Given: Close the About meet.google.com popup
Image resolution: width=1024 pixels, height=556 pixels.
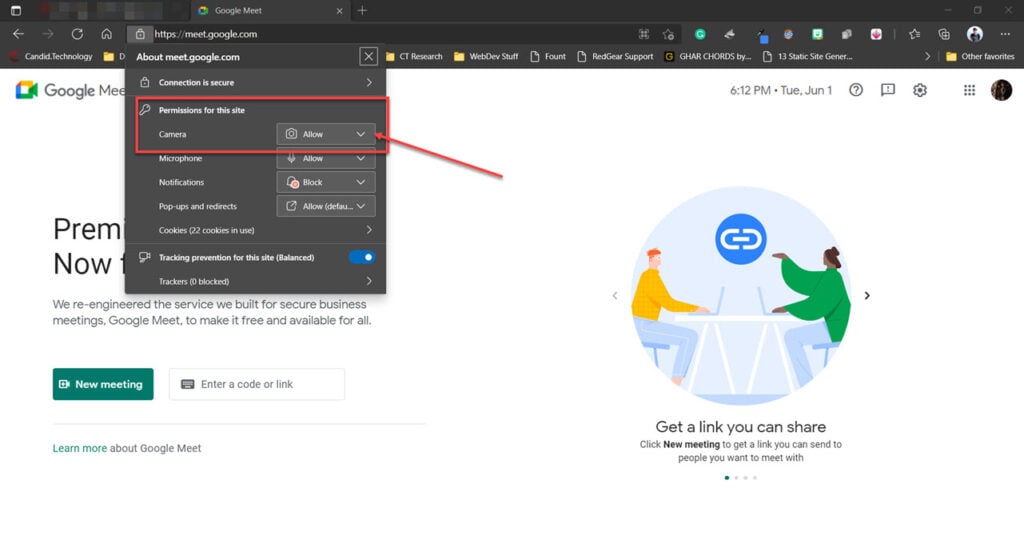Looking at the screenshot, I should pyautogui.click(x=368, y=57).
